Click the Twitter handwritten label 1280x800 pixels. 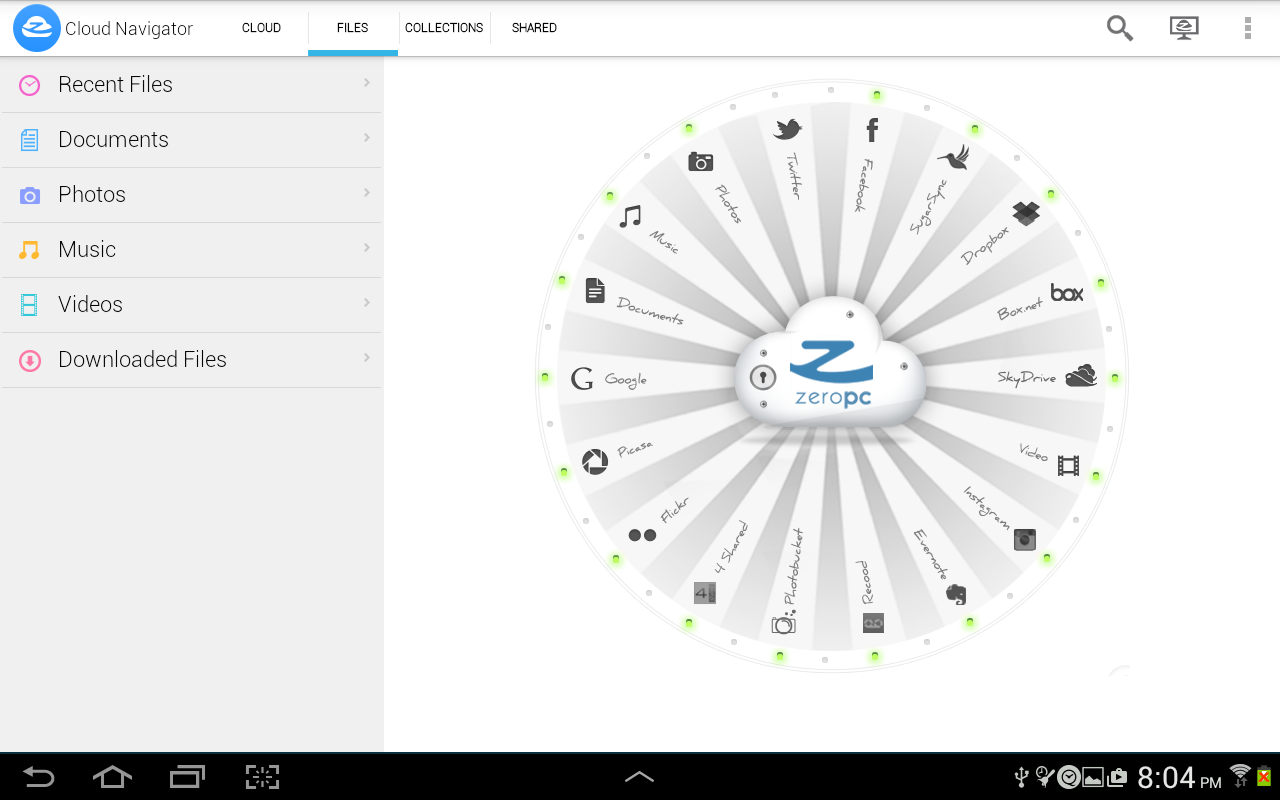tap(793, 176)
